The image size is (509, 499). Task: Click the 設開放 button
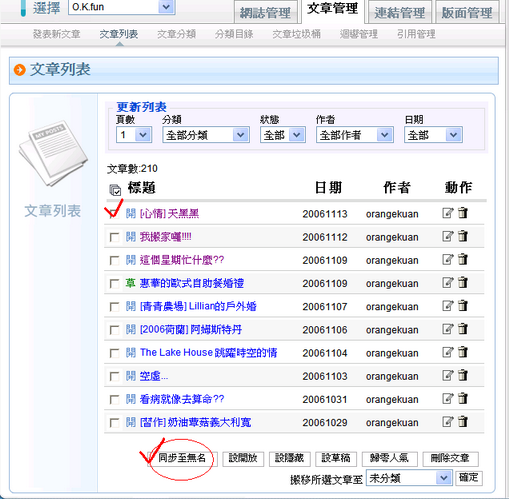[243, 458]
